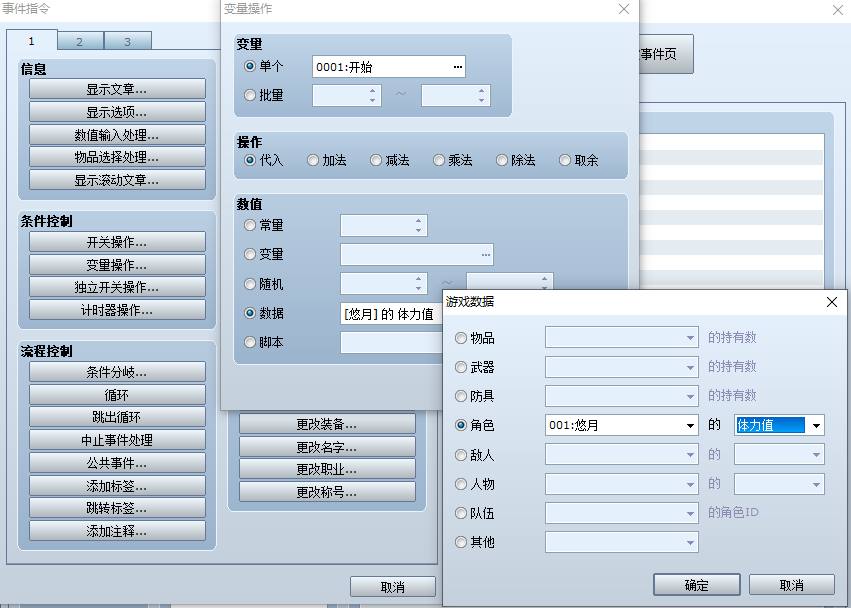Switch to tab 1 of event commands
Screen dimensions: 851x608
(x=31, y=41)
